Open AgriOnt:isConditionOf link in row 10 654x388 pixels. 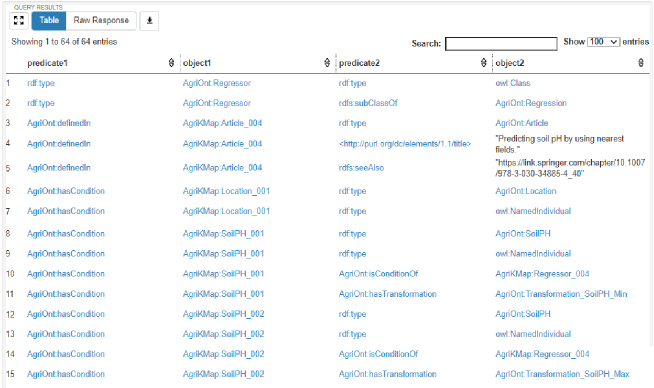click(378, 274)
